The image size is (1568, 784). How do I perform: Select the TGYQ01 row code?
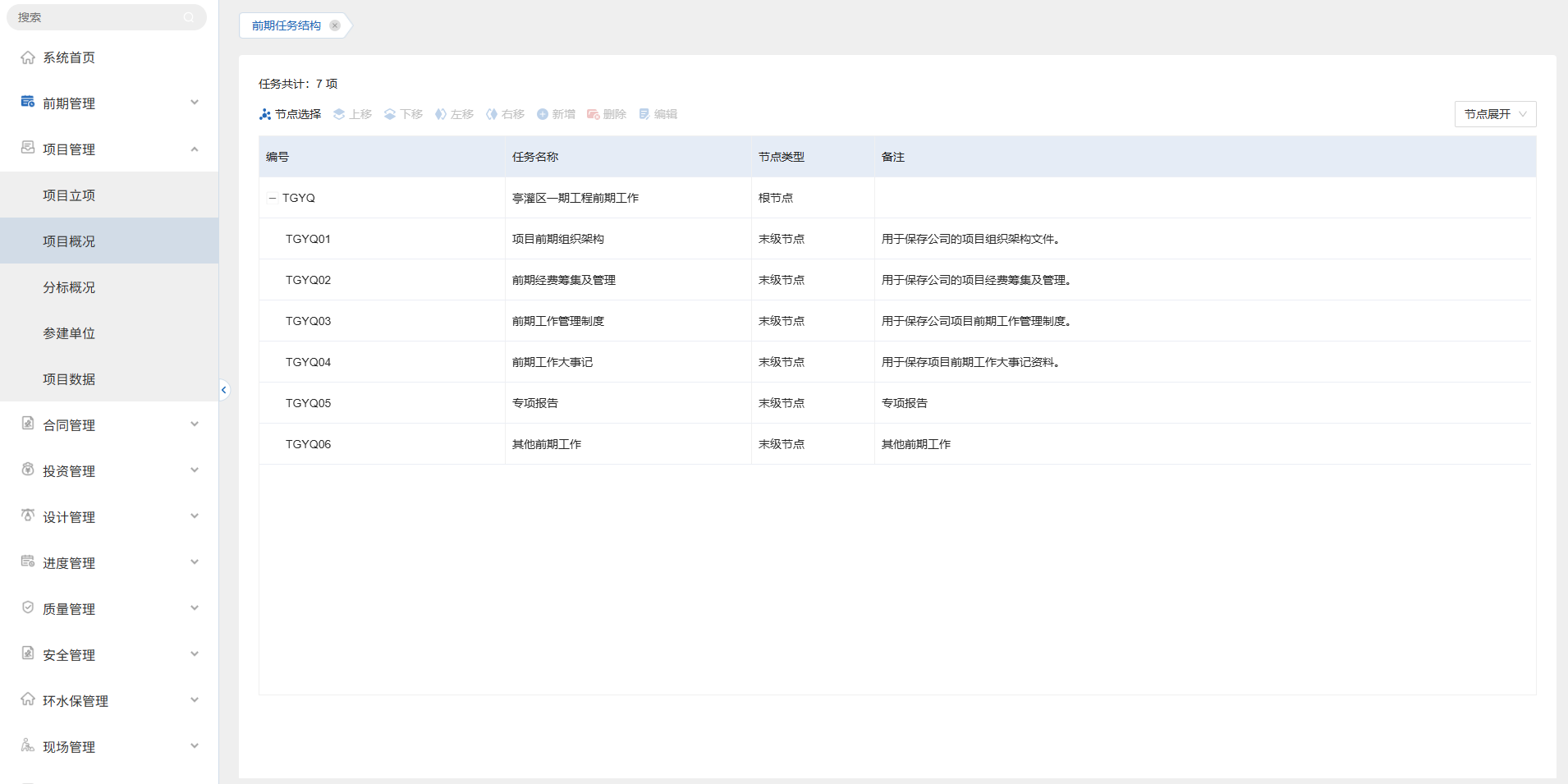coord(308,239)
